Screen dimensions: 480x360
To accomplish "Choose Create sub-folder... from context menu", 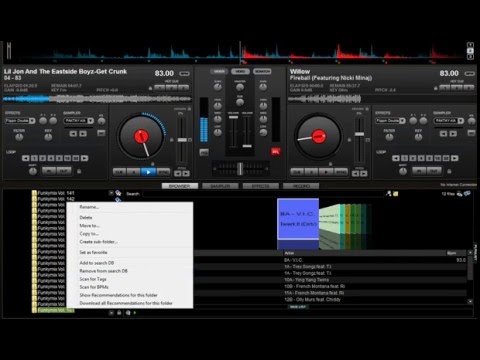I will click(99, 242).
